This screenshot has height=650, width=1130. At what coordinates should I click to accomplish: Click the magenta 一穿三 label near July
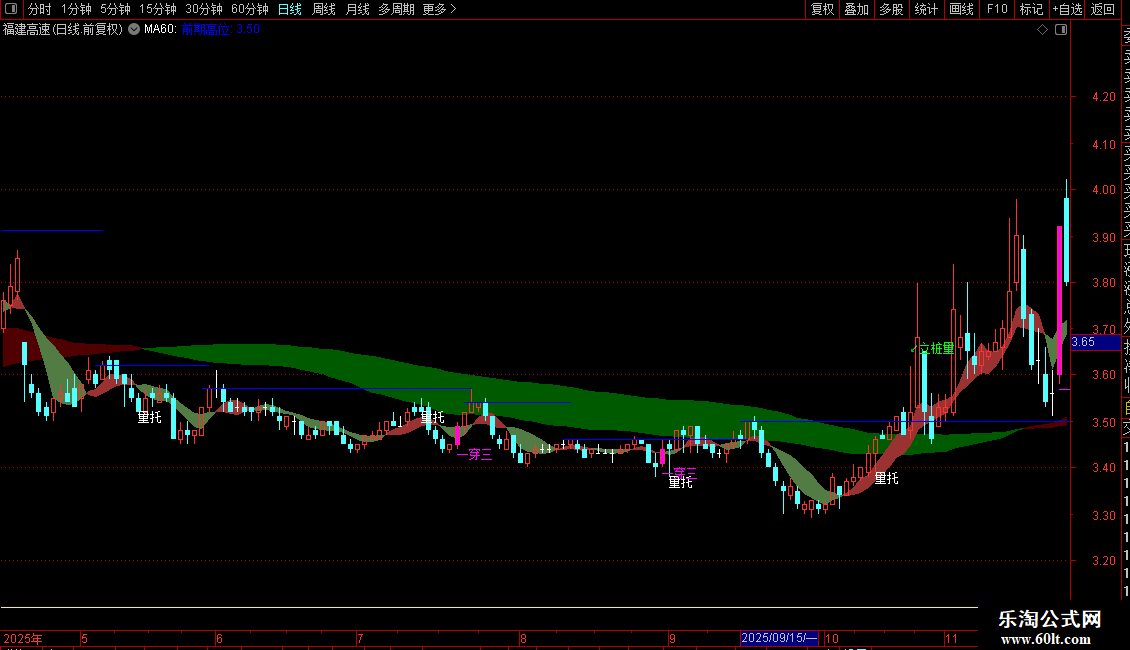point(474,455)
